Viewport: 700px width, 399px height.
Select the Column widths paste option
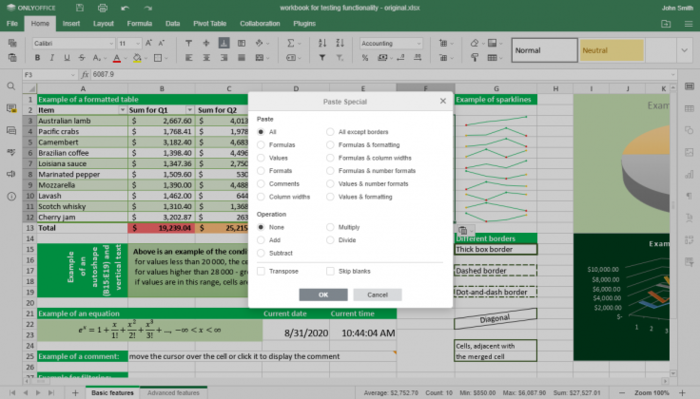coord(261,197)
